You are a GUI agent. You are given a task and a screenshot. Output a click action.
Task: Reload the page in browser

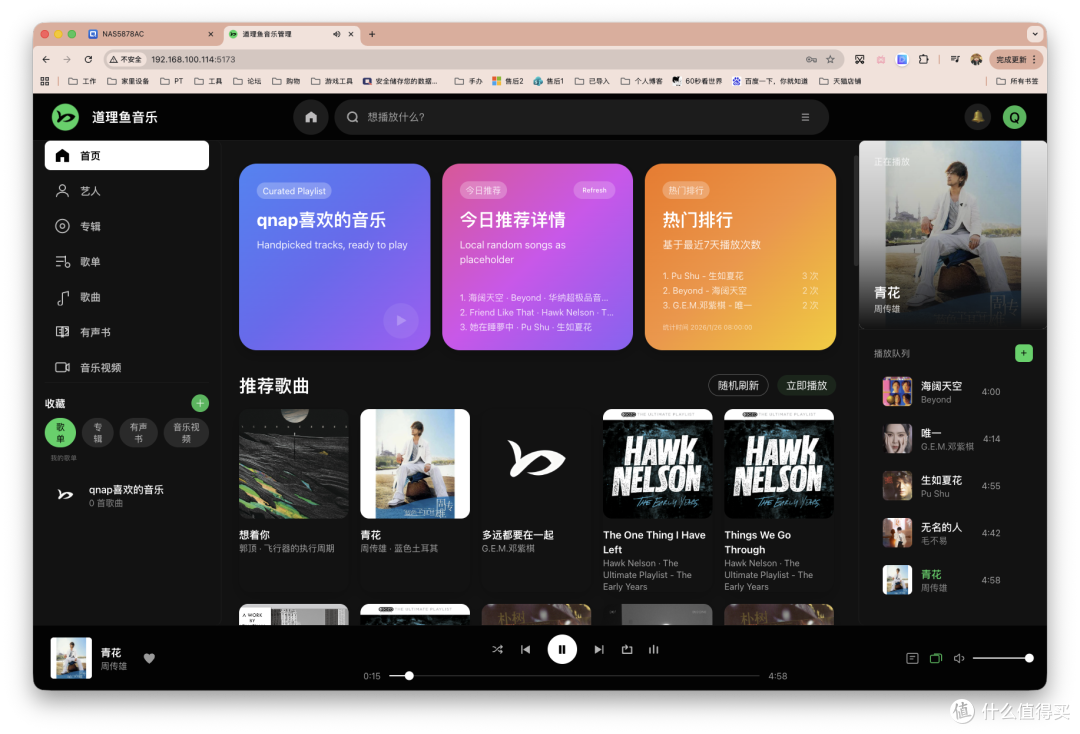[x=88, y=59]
